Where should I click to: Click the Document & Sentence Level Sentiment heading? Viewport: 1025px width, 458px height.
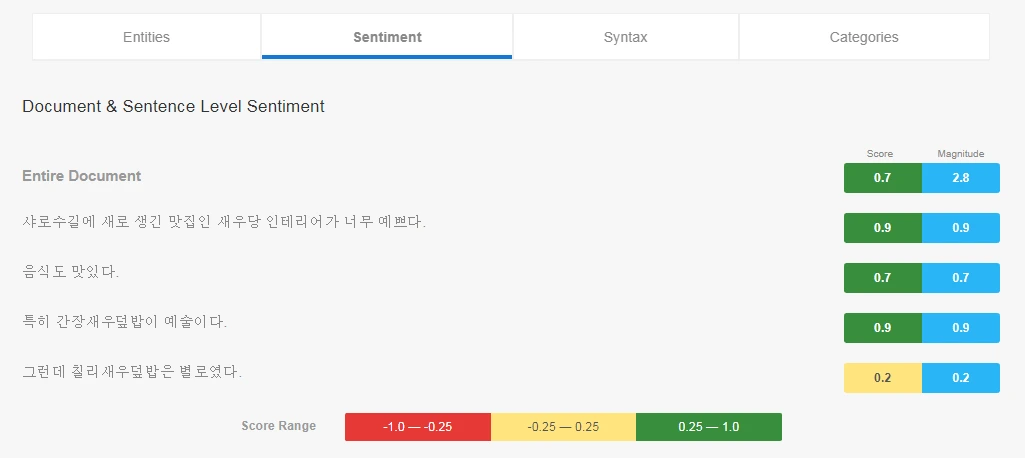click(x=173, y=106)
